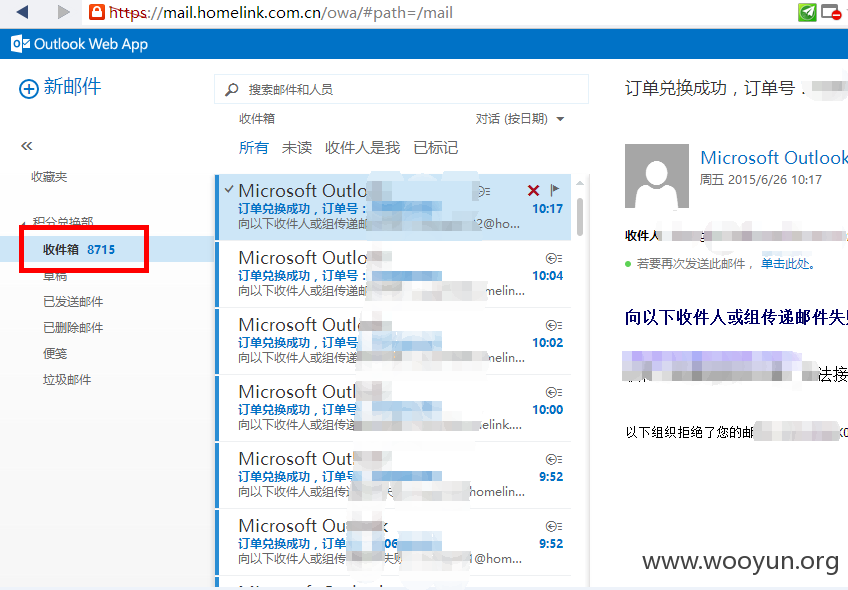Click the date 周五 2015/6/26 10:17
Viewport: 848px width, 590px height.
pyautogui.click(x=761, y=180)
